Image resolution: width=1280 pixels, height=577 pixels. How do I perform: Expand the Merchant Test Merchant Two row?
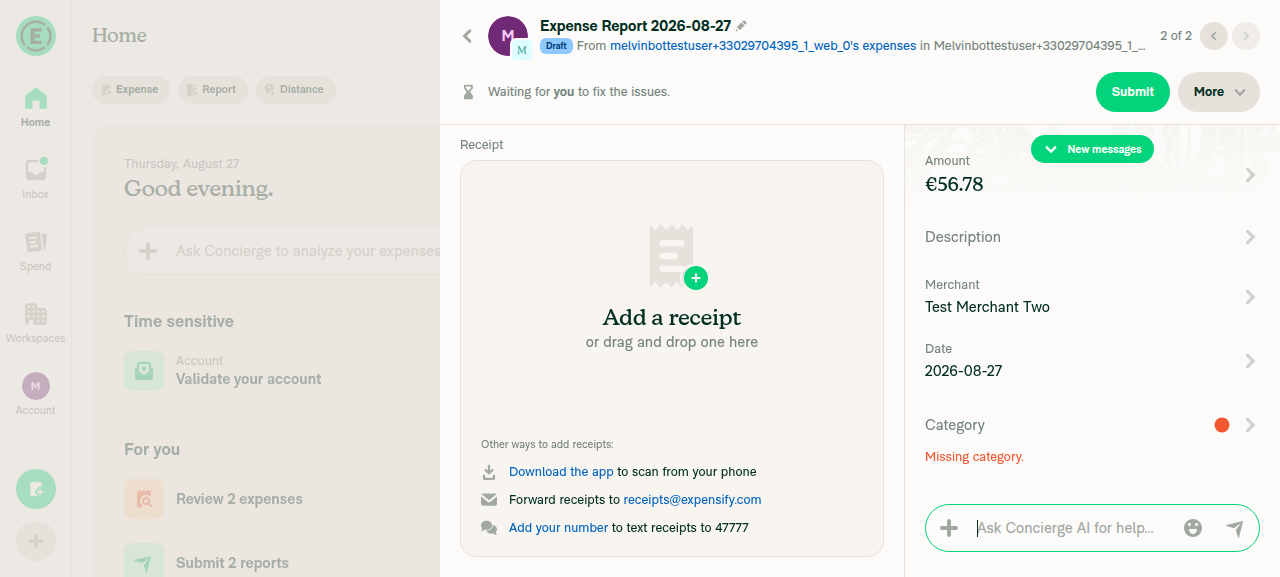[1092, 297]
